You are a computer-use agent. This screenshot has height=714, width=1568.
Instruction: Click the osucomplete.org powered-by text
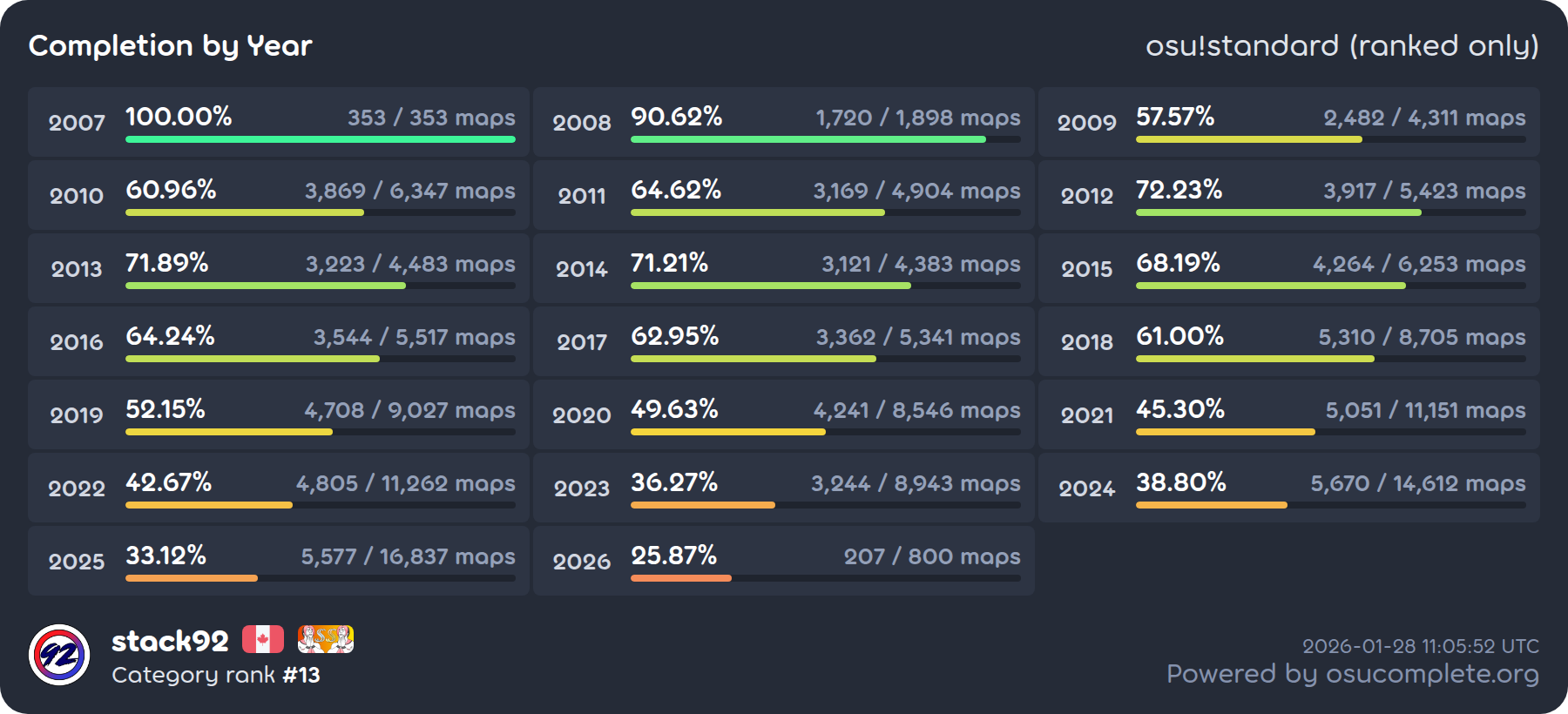[1352, 674]
